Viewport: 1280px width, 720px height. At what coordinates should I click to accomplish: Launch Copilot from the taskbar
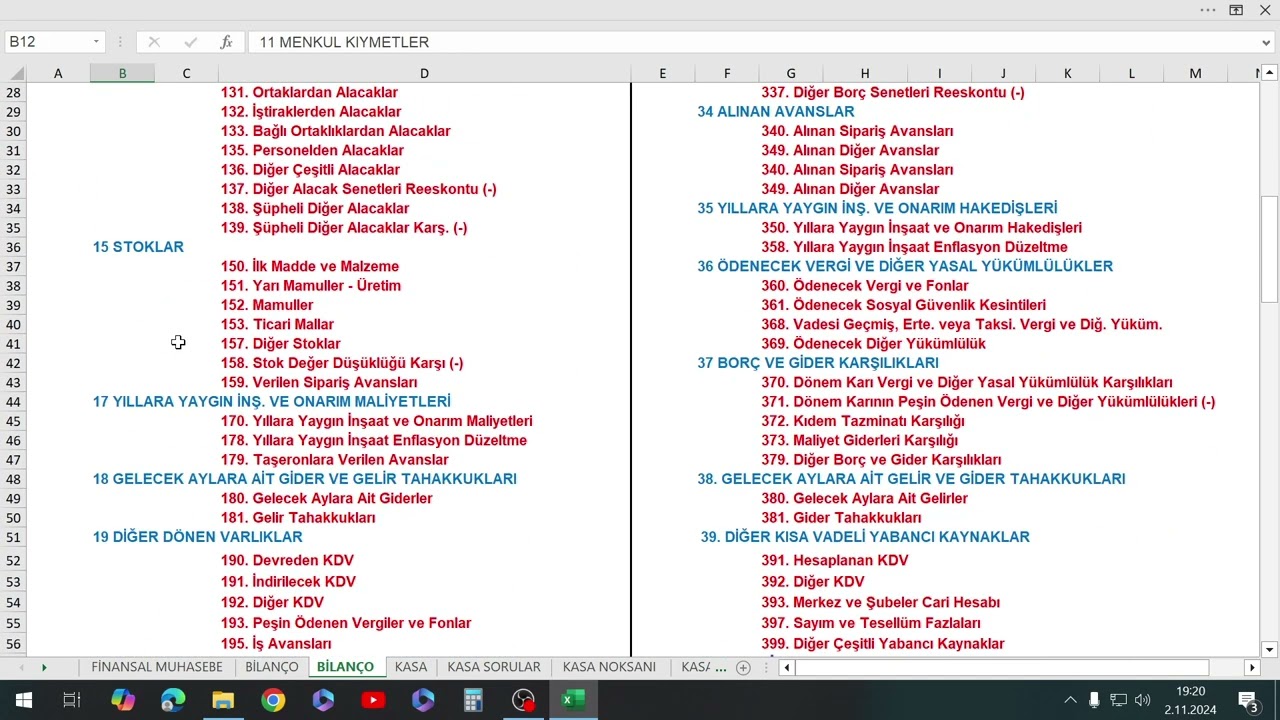[123, 700]
